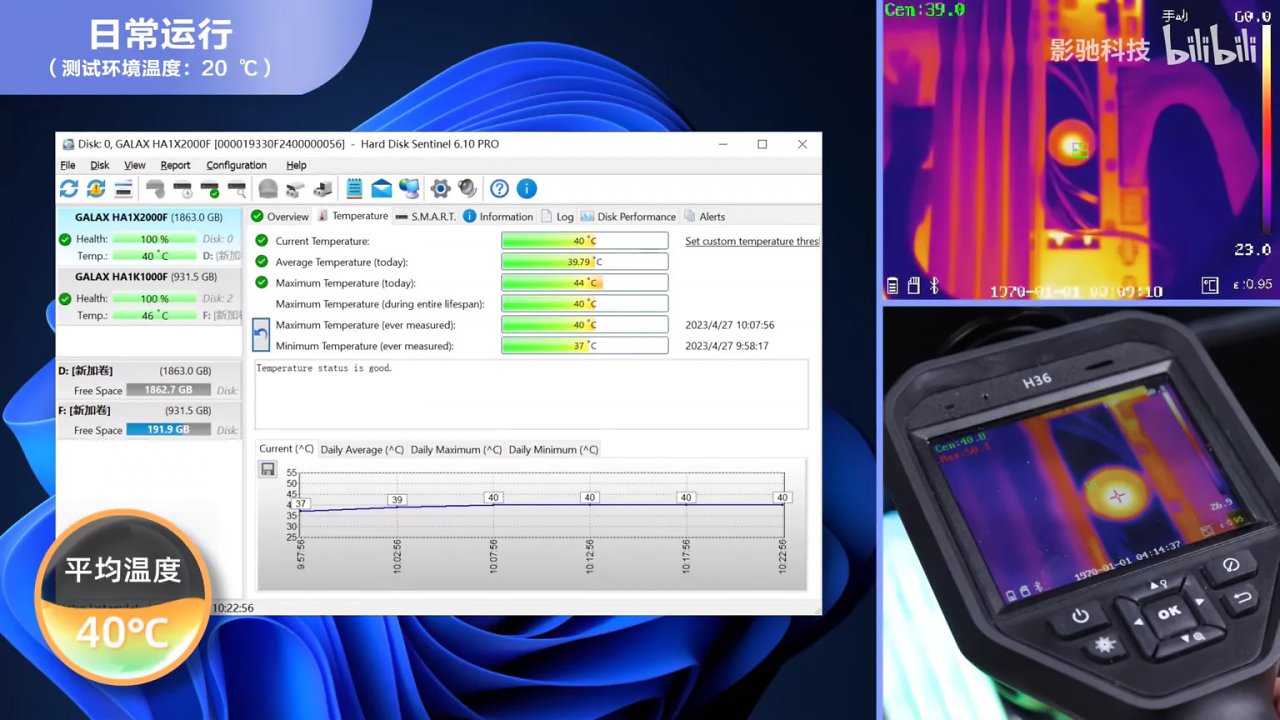Click the "Maximum Temperature (during entire lifespan):" label

[x=380, y=304]
